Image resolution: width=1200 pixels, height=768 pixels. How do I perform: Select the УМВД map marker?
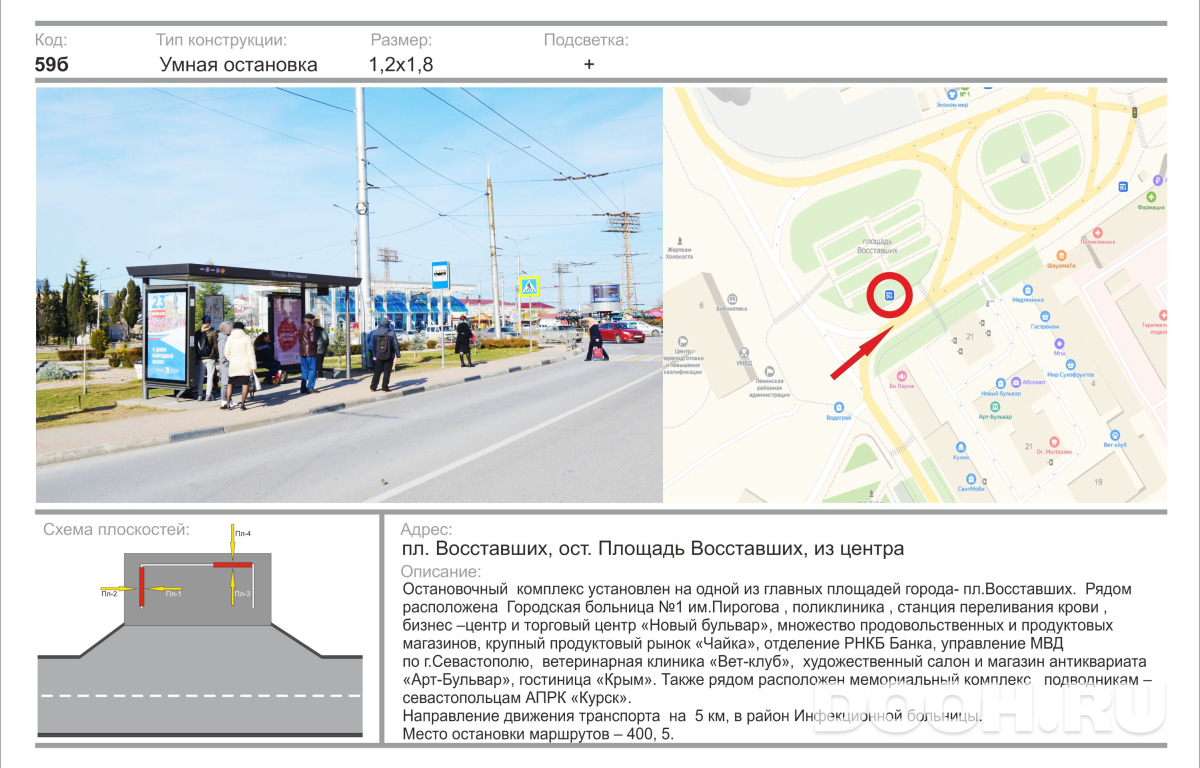tap(744, 351)
